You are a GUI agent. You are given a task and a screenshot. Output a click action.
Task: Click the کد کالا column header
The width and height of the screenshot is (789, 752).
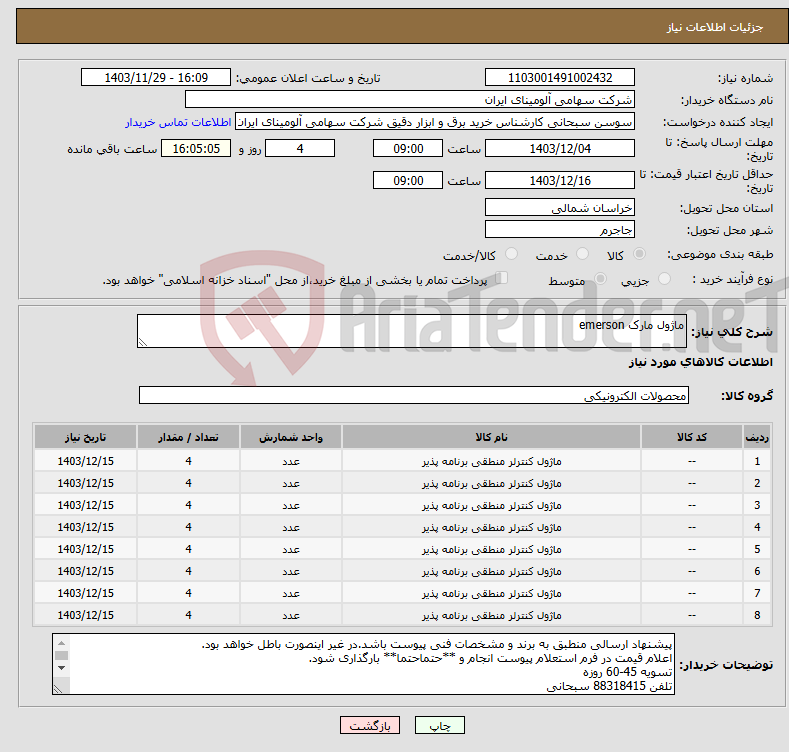[692, 437]
